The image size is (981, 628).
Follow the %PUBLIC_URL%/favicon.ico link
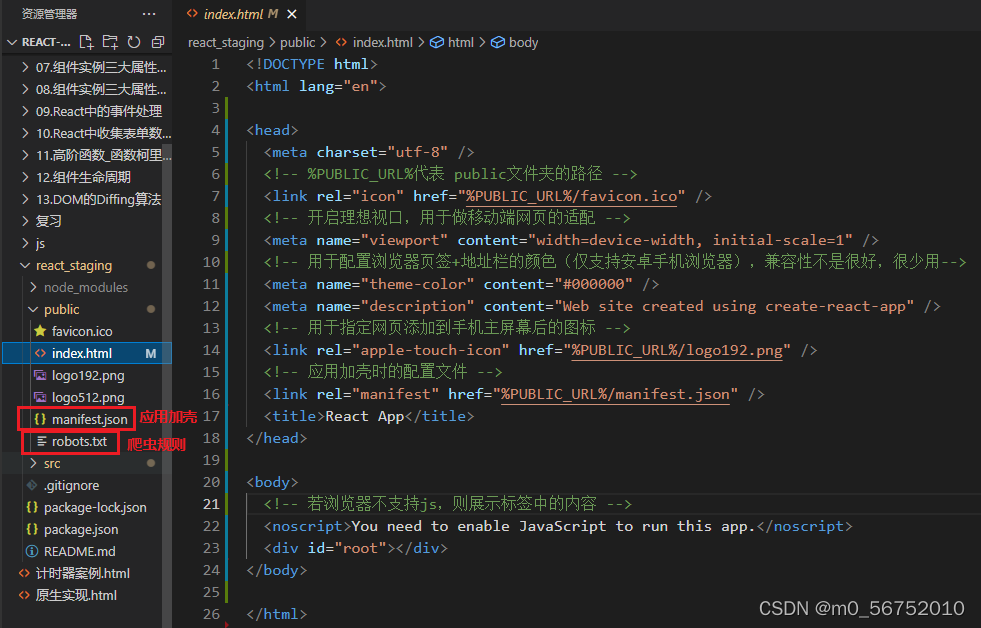point(571,196)
